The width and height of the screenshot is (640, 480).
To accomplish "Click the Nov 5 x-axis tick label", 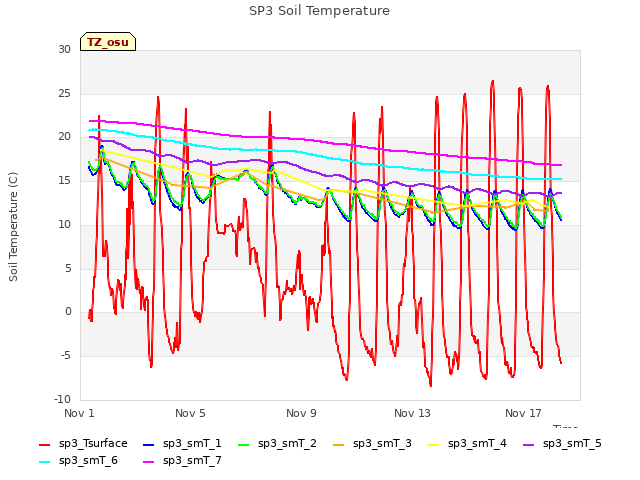I will [x=190, y=413].
